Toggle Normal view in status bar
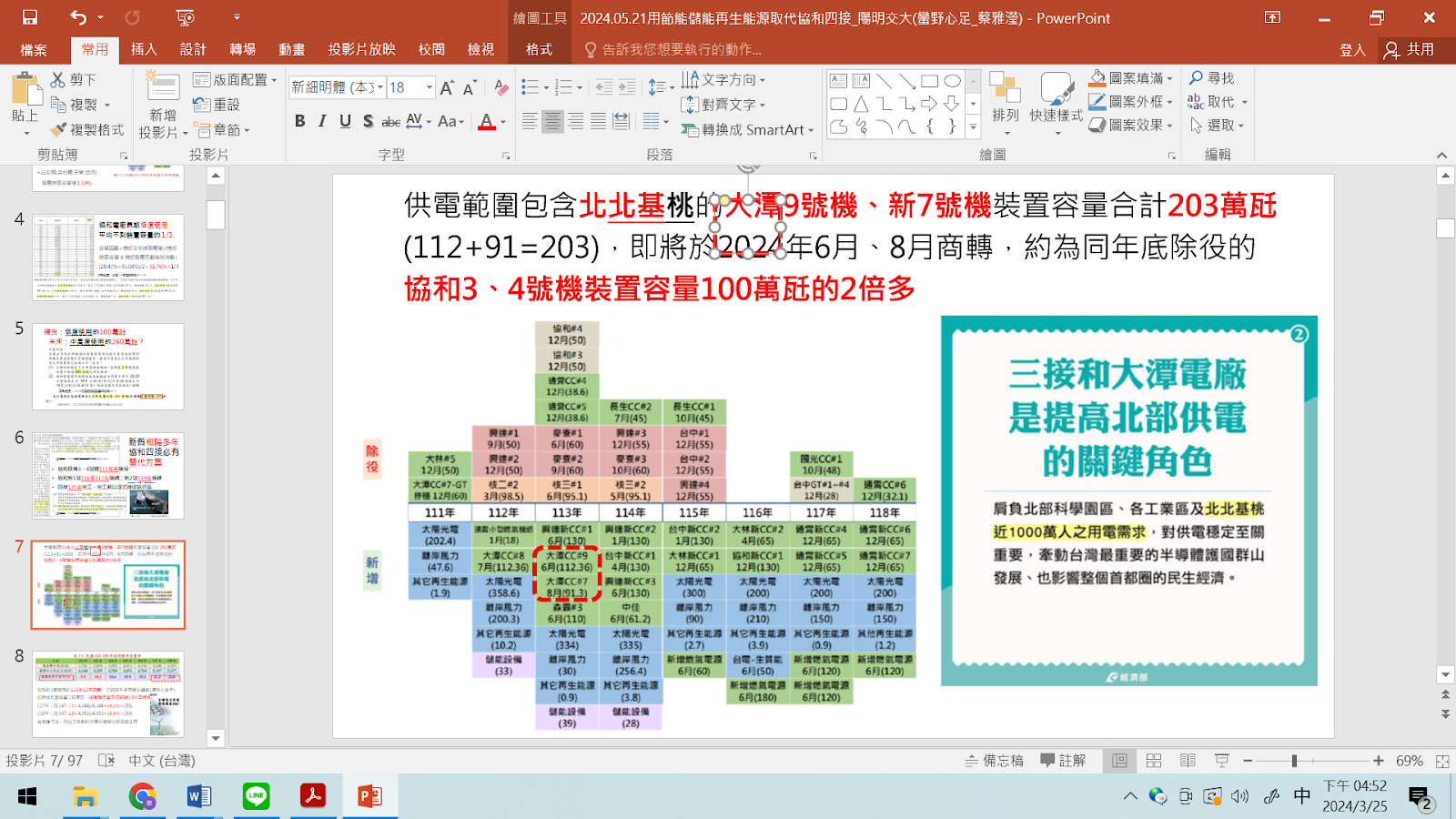Screen dimensions: 1456x819 1120,761
